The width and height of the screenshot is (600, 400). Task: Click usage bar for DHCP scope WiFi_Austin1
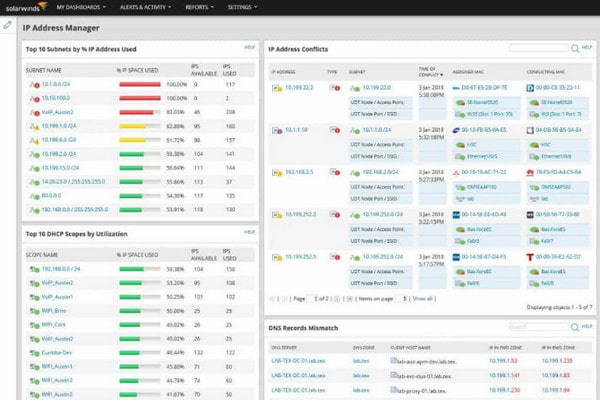coord(140,367)
